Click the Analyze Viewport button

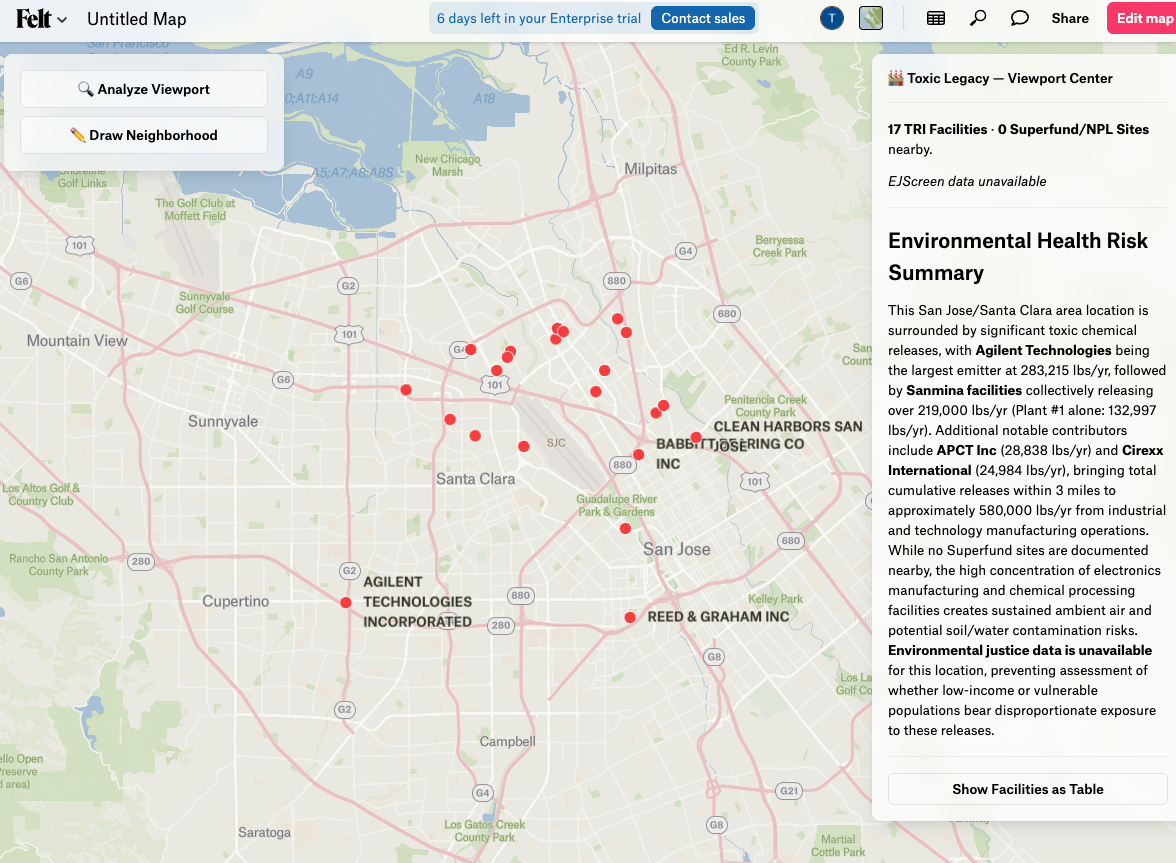pyautogui.click(x=144, y=89)
